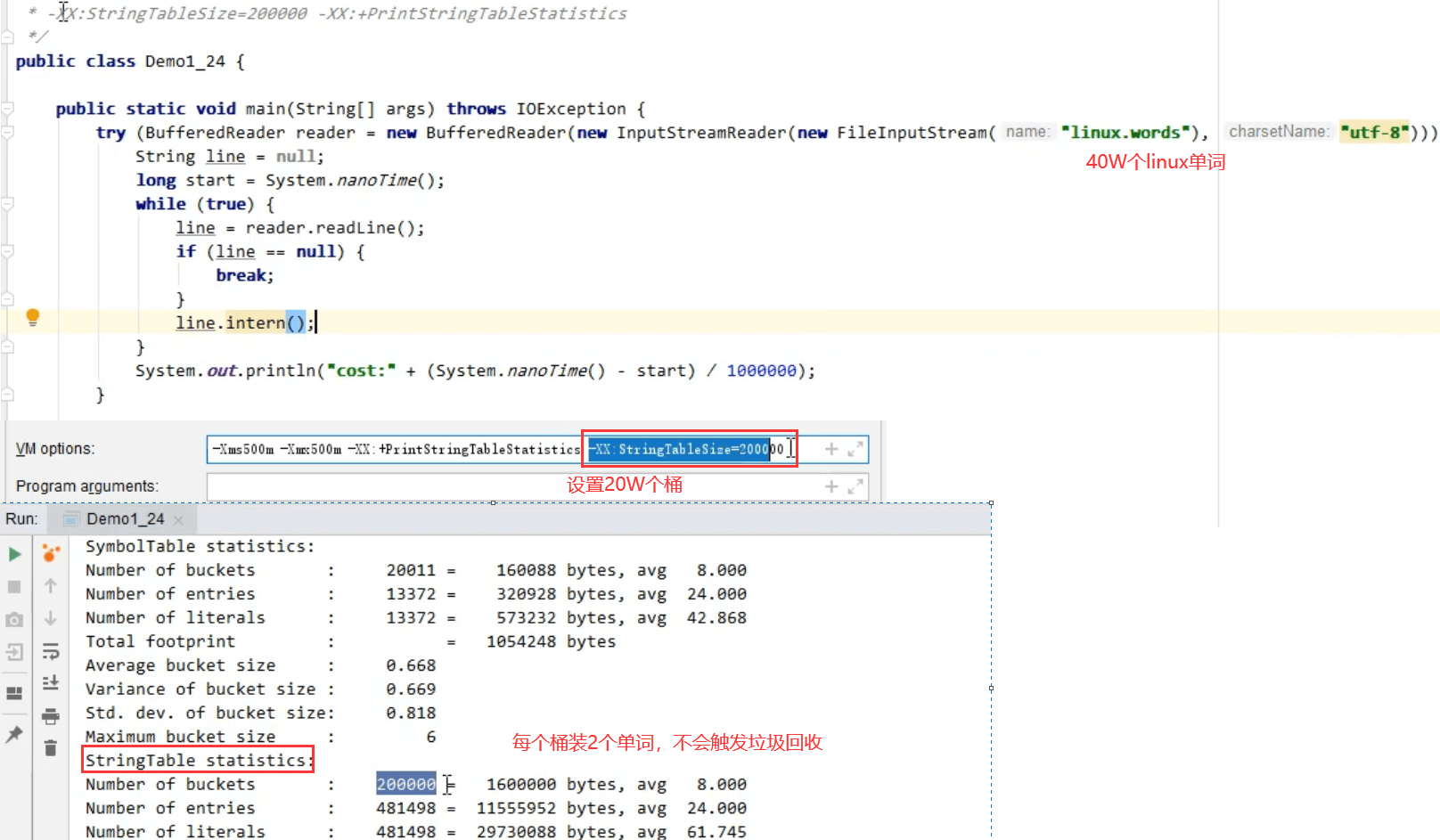Image resolution: width=1440 pixels, height=840 pixels.
Task: Click the "utf-8" string literal
Action: pos(1375,132)
